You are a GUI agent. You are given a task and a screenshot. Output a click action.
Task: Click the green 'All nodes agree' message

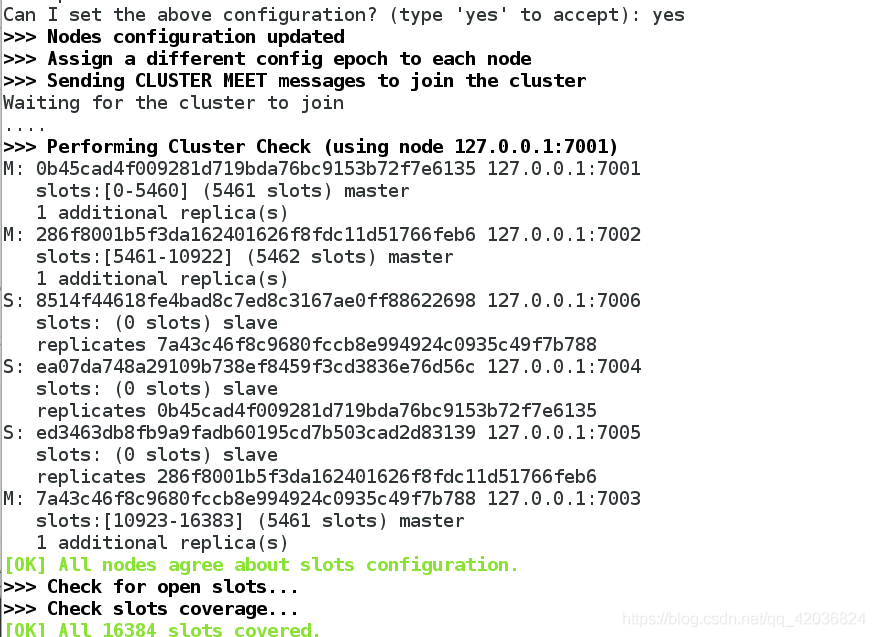[261, 564]
